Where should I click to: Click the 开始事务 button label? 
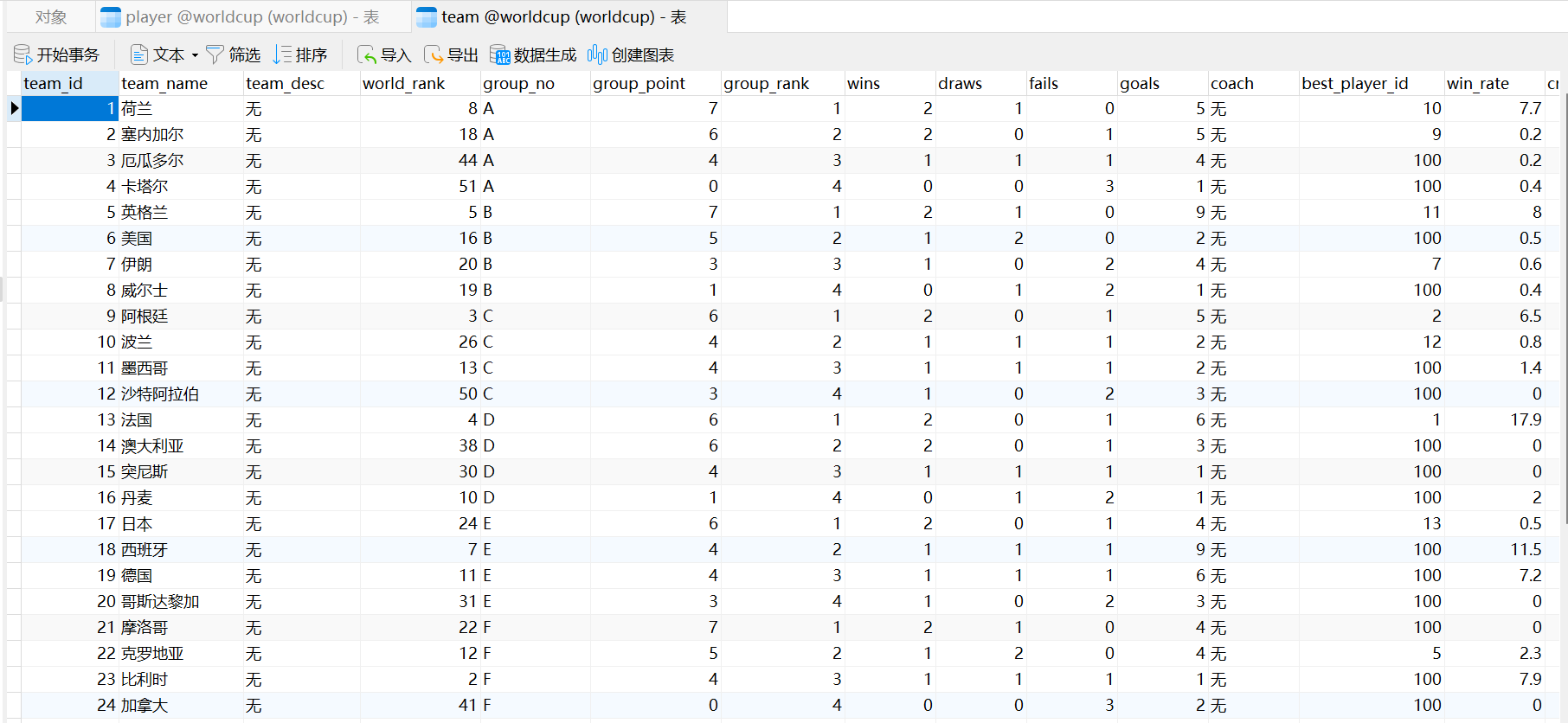tap(67, 55)
